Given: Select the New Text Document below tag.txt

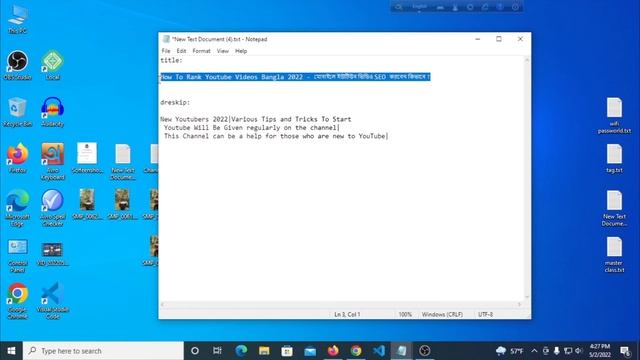Looking at the screenshot, I should [614, 208].
